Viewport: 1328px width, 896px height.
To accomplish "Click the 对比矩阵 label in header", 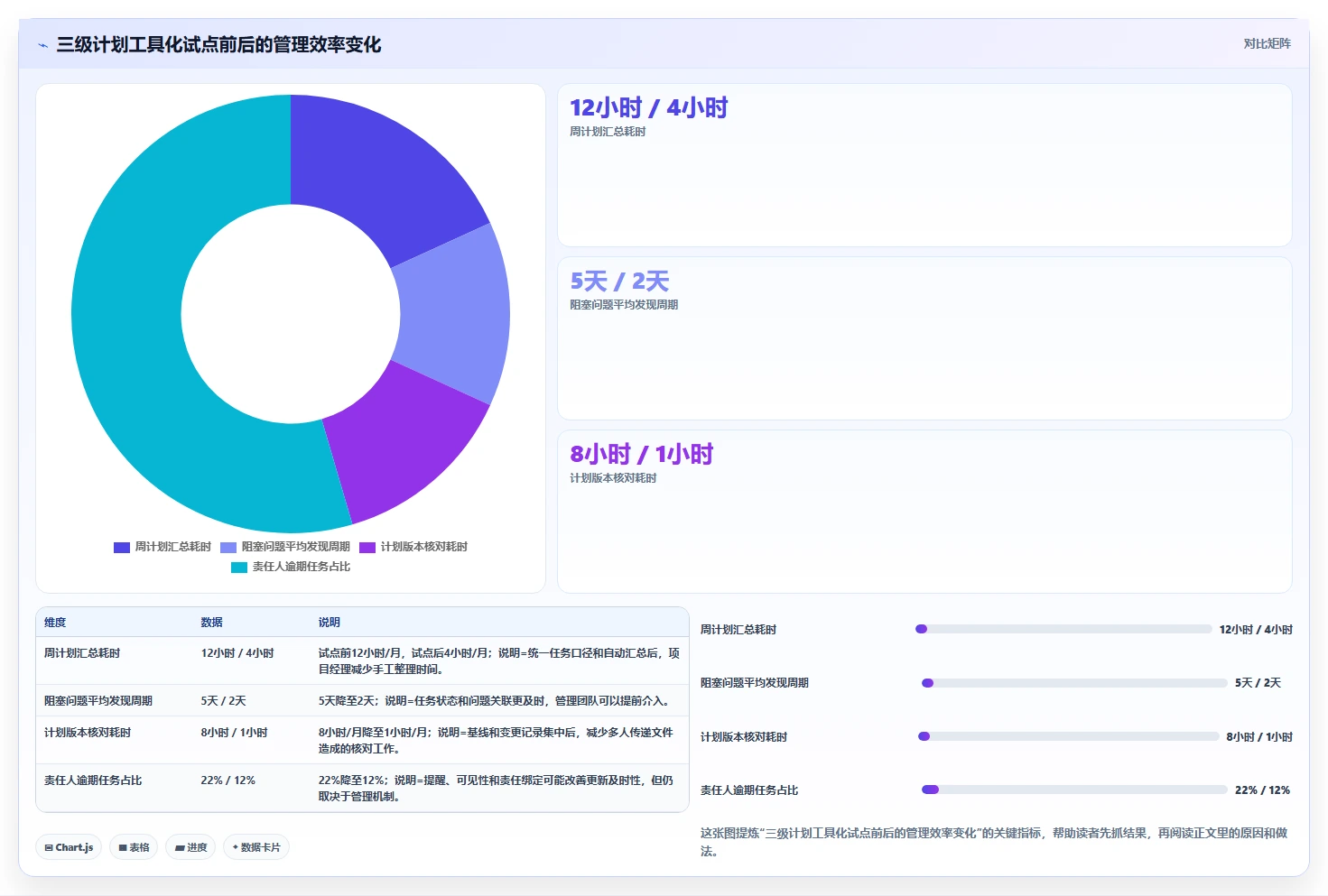I will pos(1267,43).
